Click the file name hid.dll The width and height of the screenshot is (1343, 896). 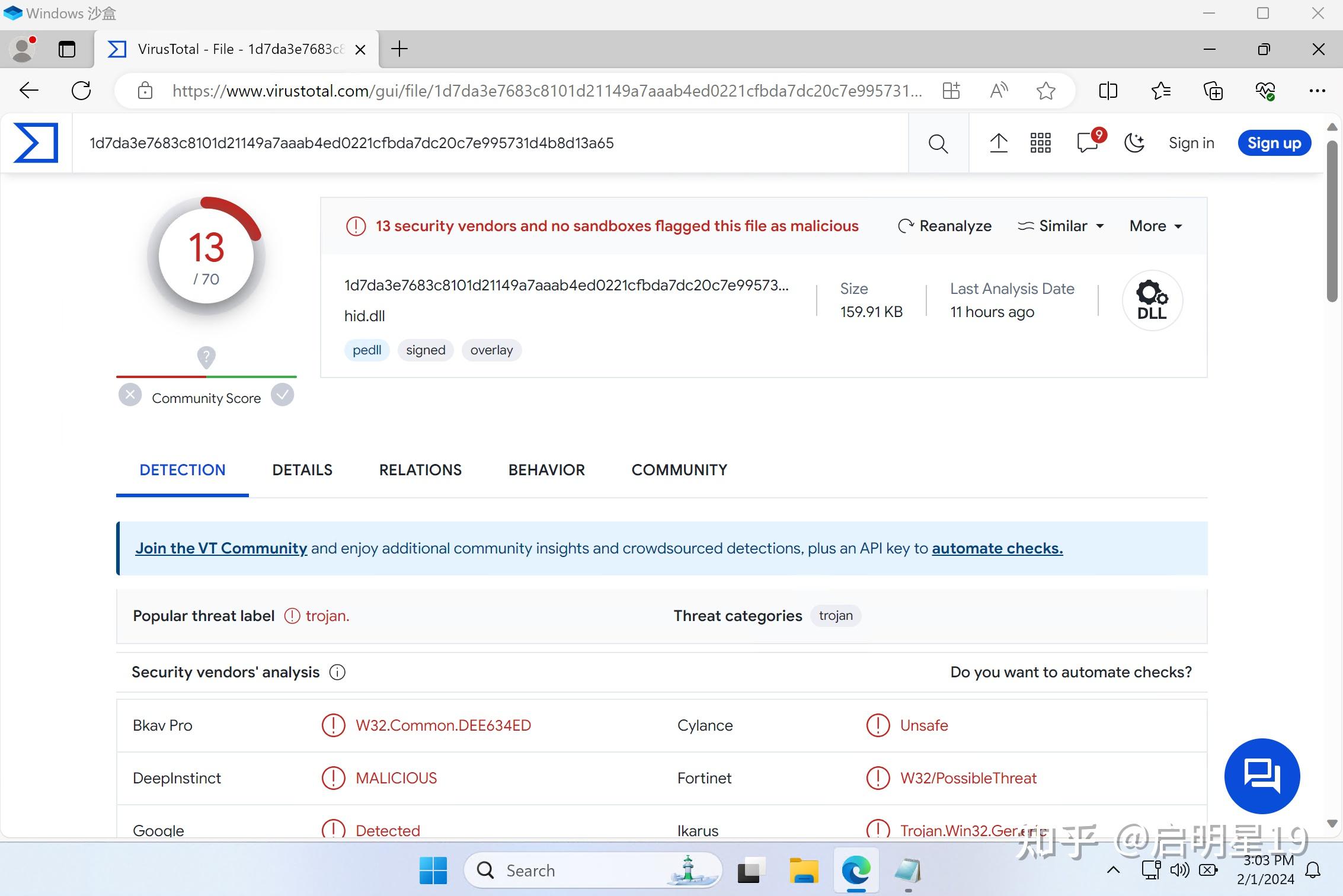364,316
